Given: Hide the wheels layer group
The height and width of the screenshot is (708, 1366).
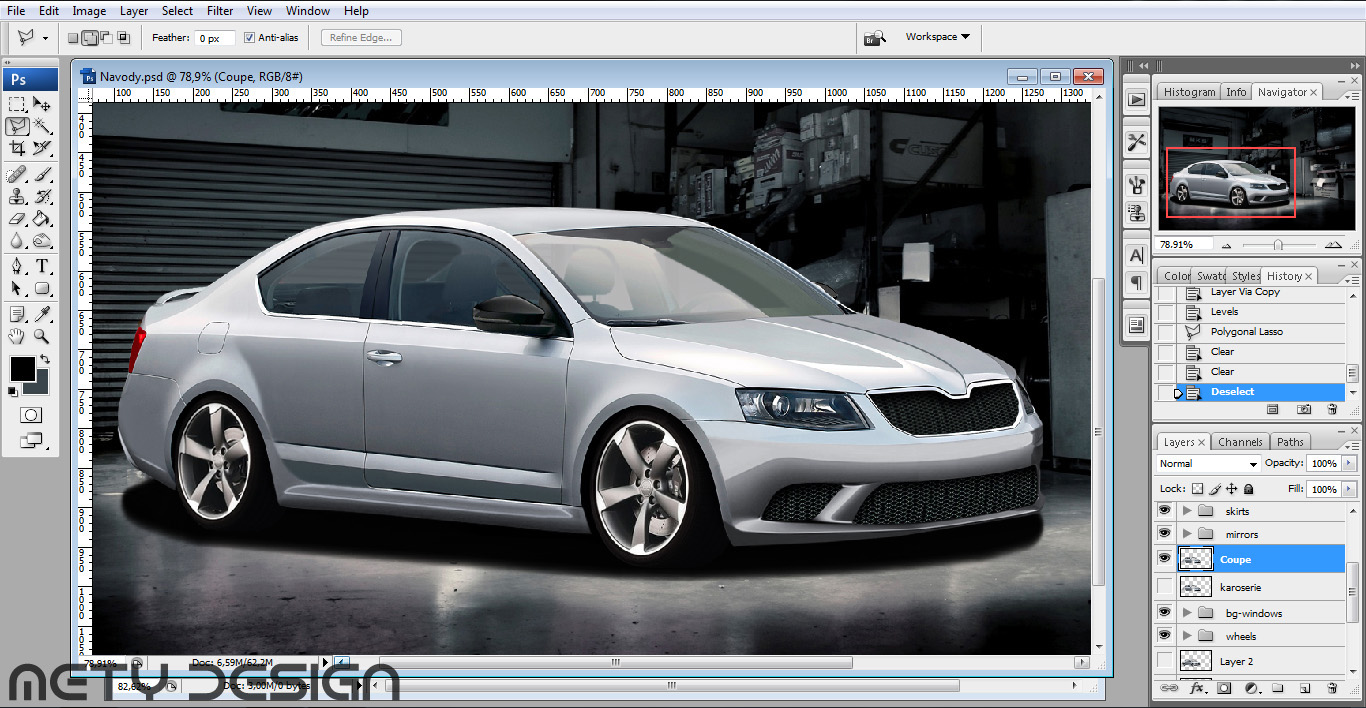Looking at the screenshot, I should tap(1164, 635).
